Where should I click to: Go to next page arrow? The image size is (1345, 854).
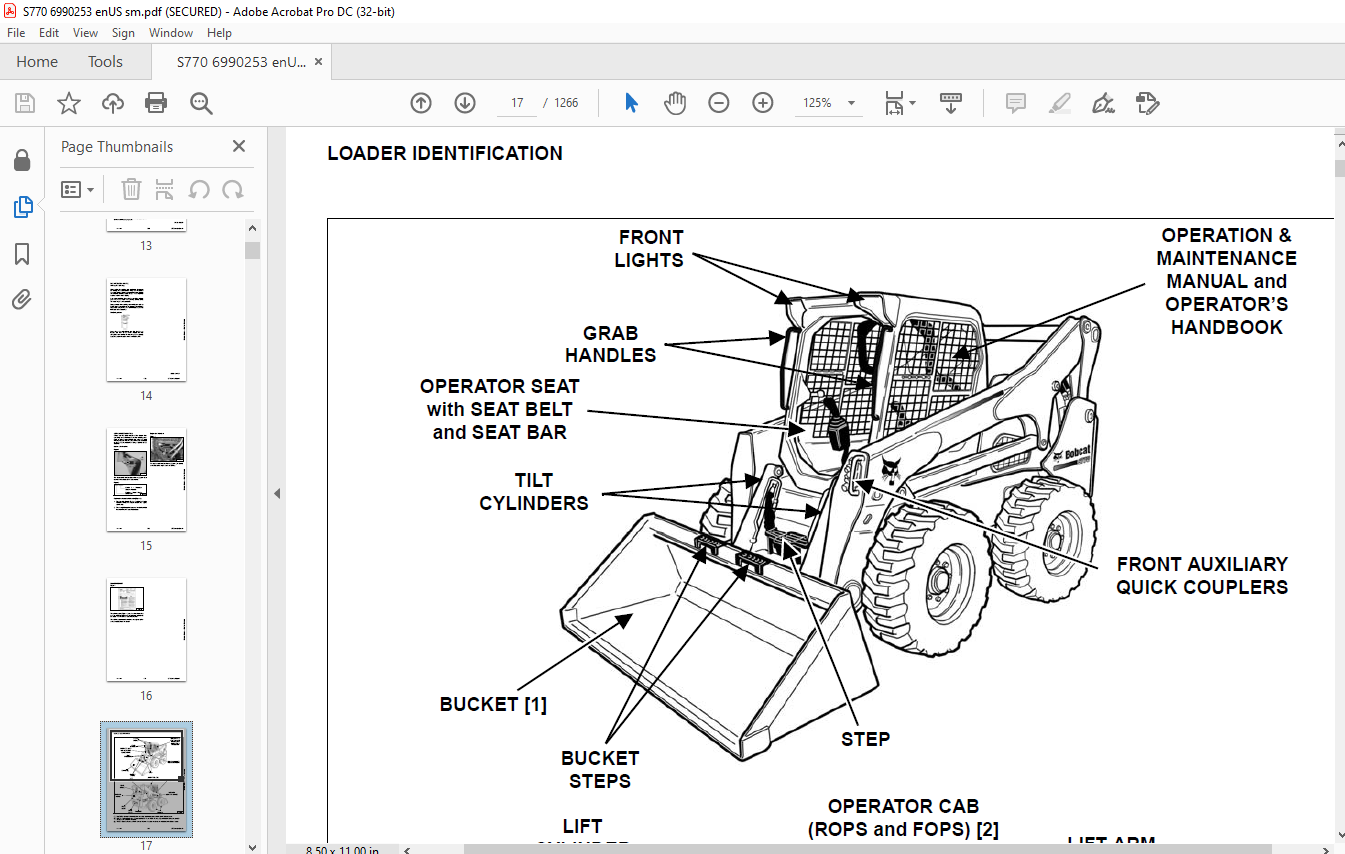point(465,103)
